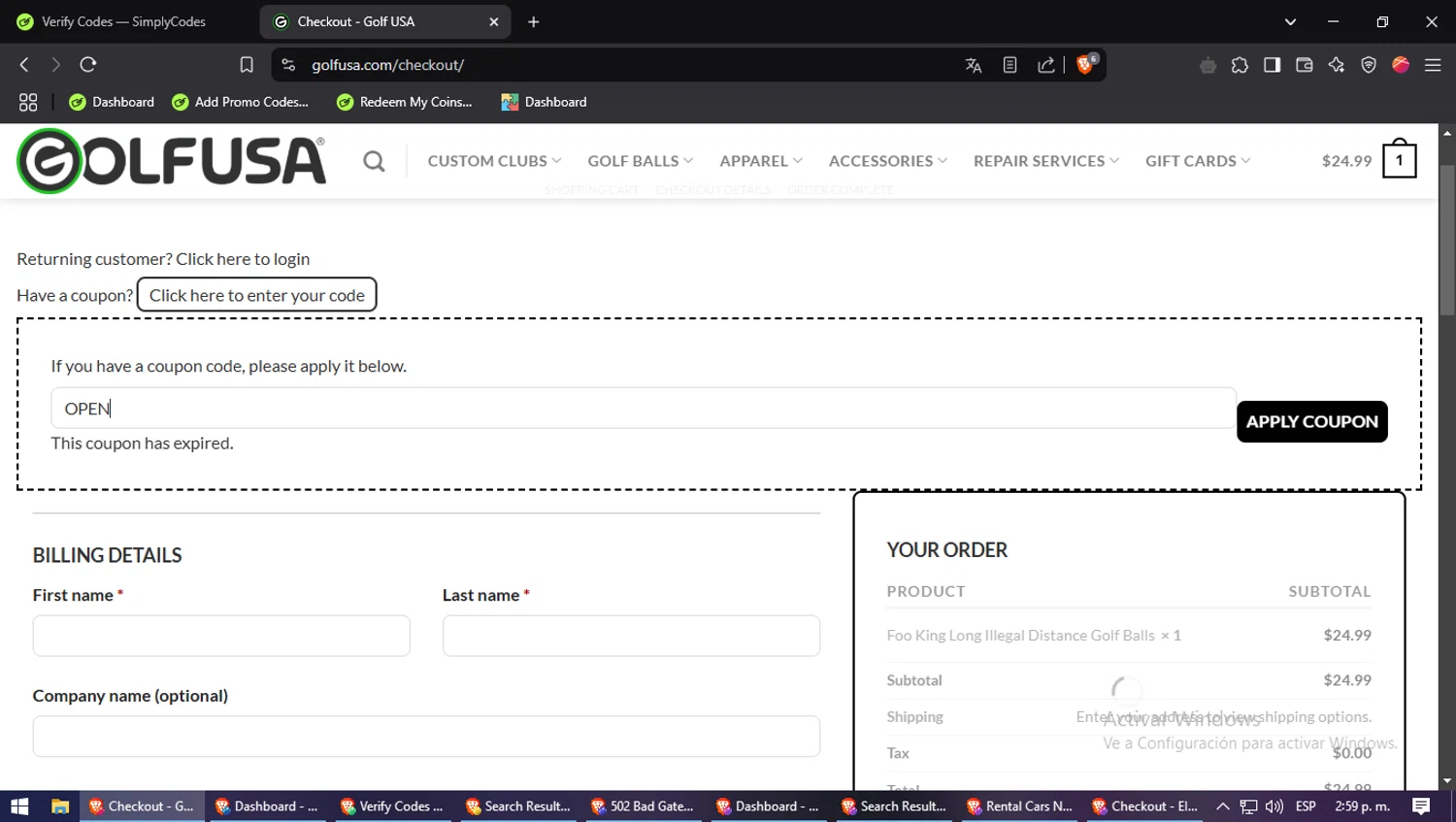The image size is (1456, 822).
Task: Toggle the browser sidebar panel icon
Action: (x=1272, y=65)
